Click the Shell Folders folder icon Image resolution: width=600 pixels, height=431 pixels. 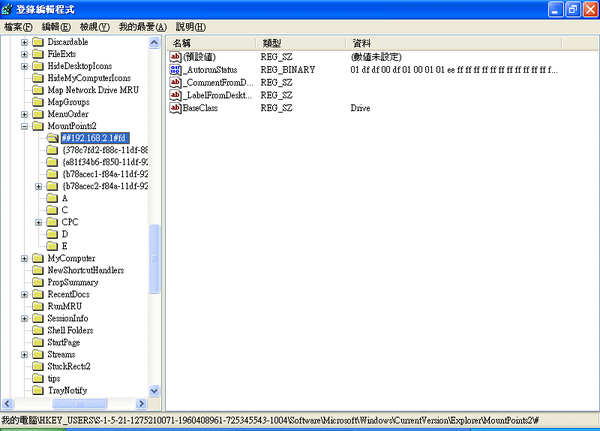38,330
